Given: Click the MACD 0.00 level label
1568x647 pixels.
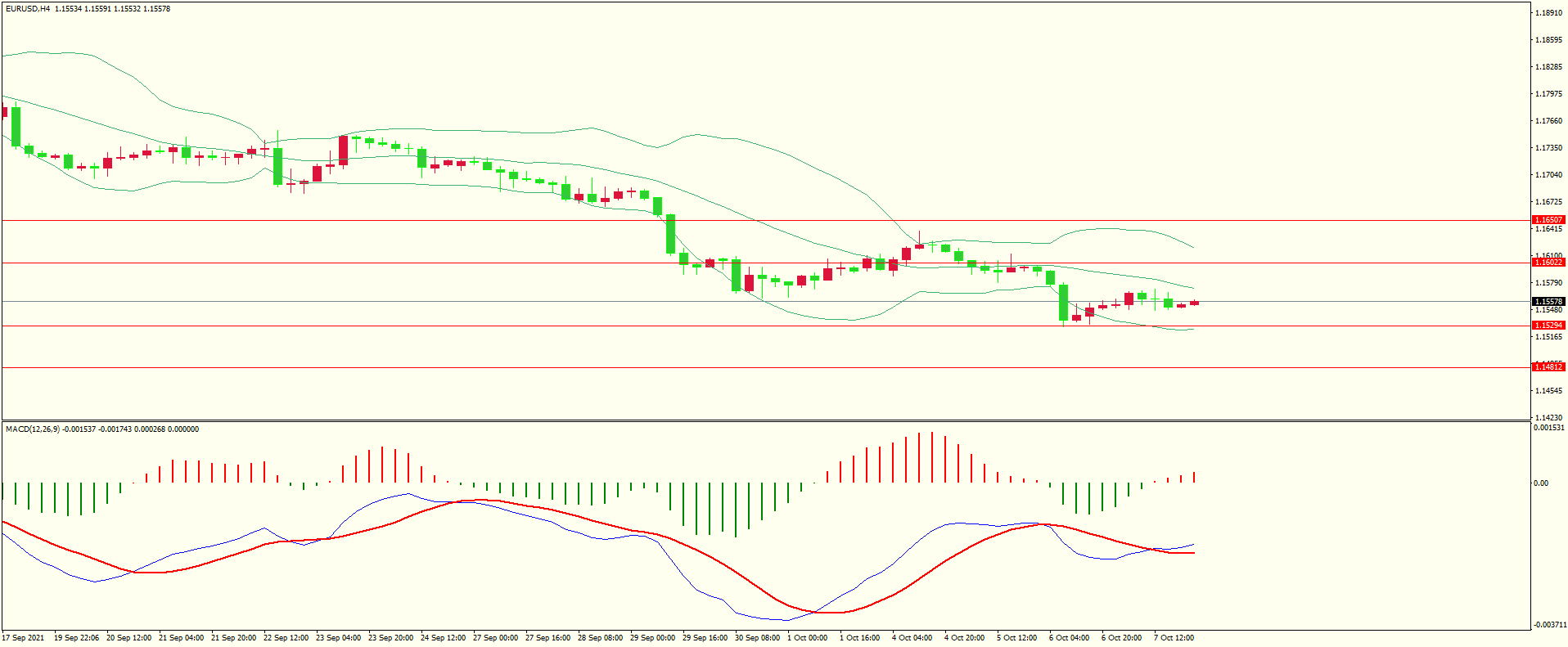Looking at the screenshot, I should pos(1541,483).
